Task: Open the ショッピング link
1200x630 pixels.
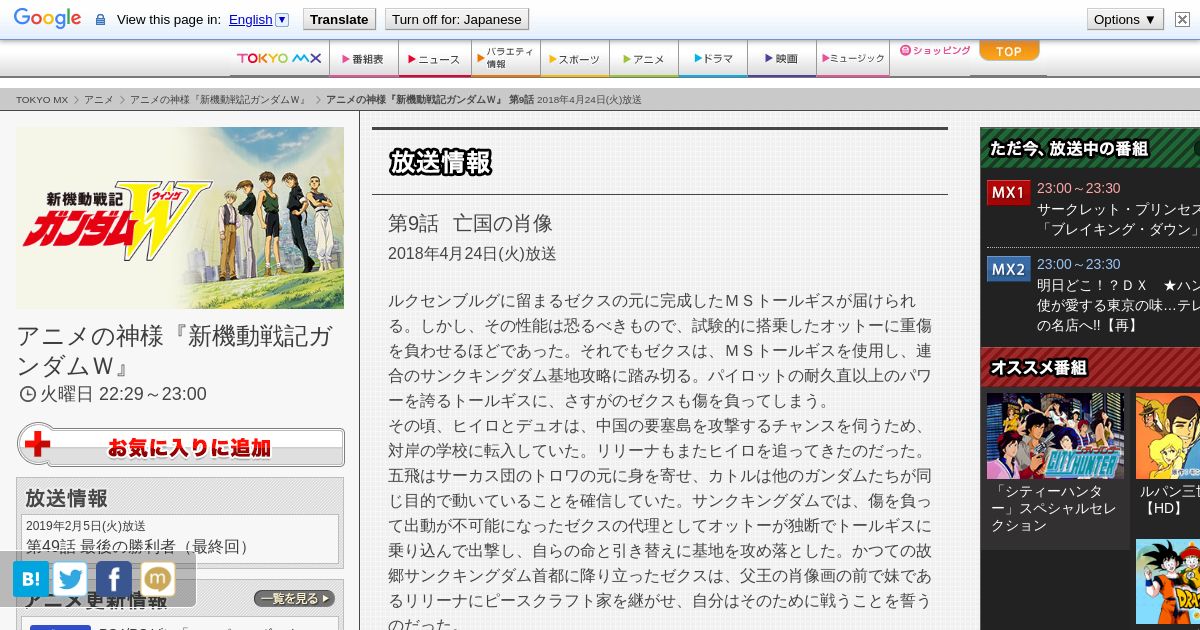Action: (935, 50)
